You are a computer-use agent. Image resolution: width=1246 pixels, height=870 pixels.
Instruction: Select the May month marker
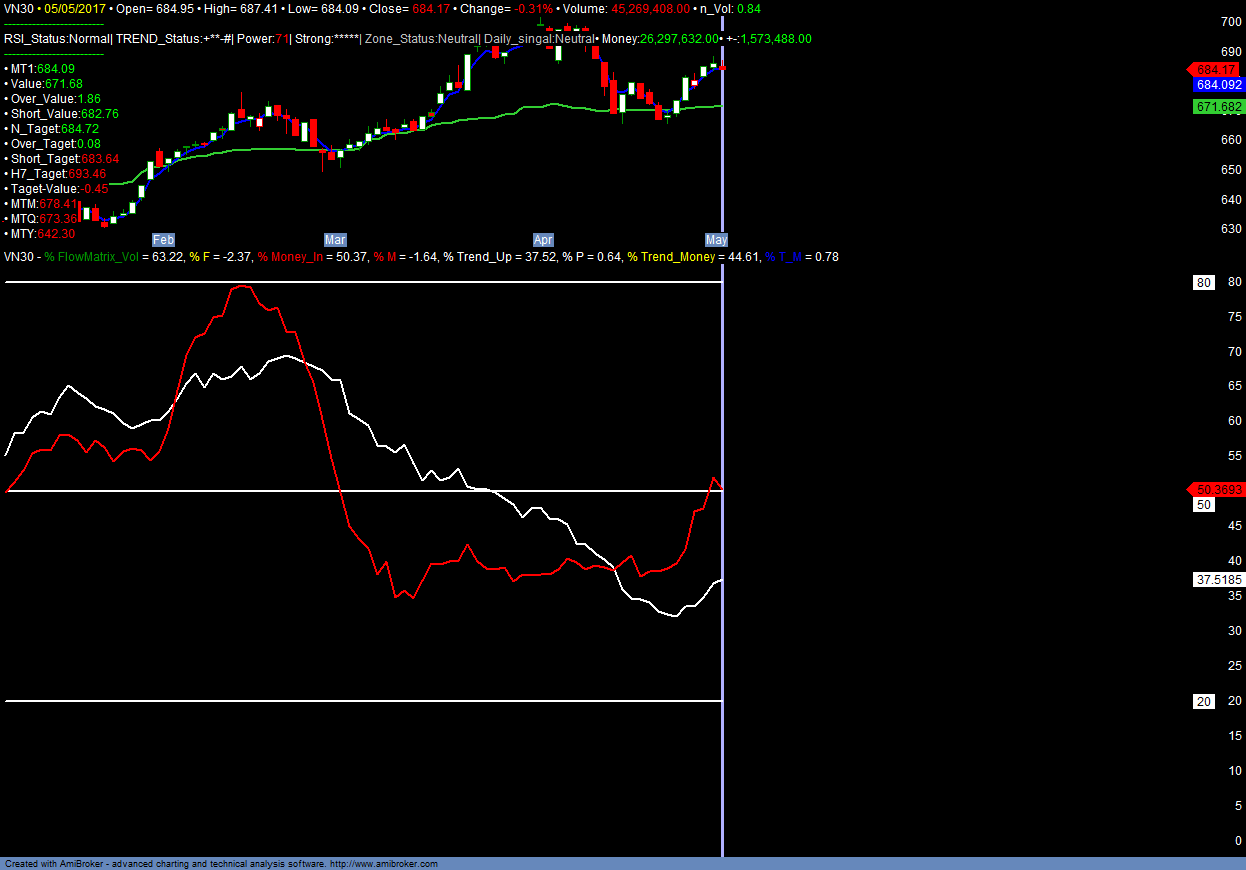click(716, 240)
